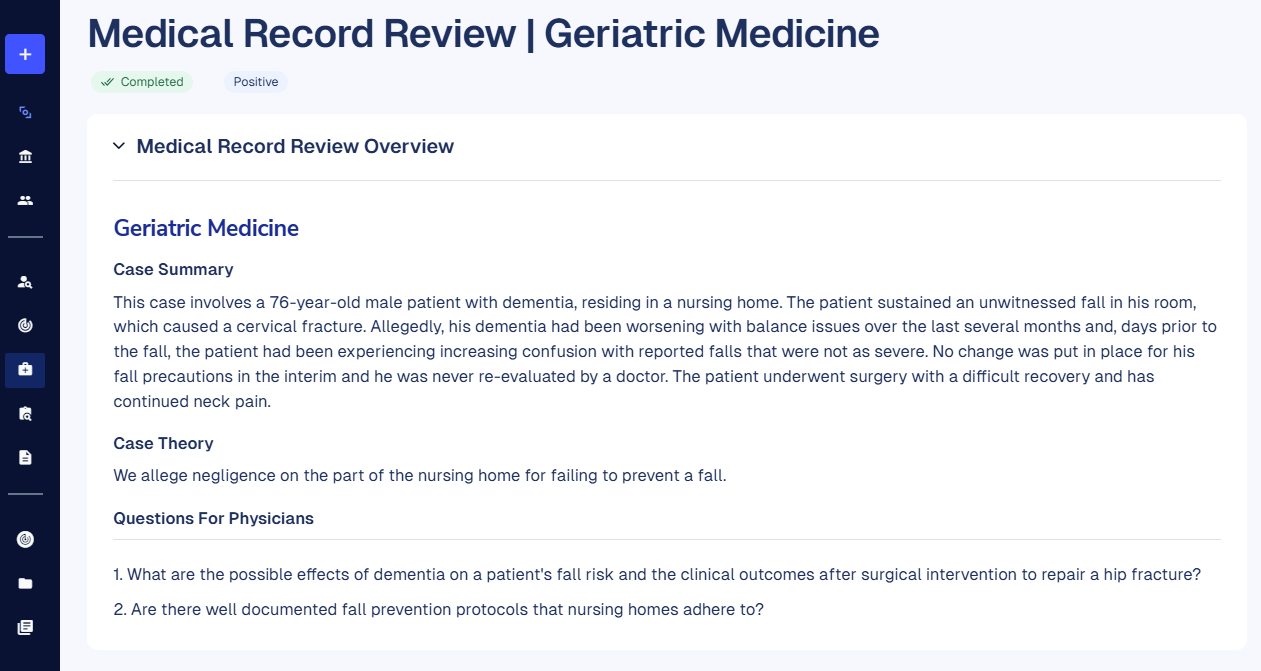Open the clipboard search sidebar icon
The width and height of the screenshot is (1261, 671).
pos(25,413)
